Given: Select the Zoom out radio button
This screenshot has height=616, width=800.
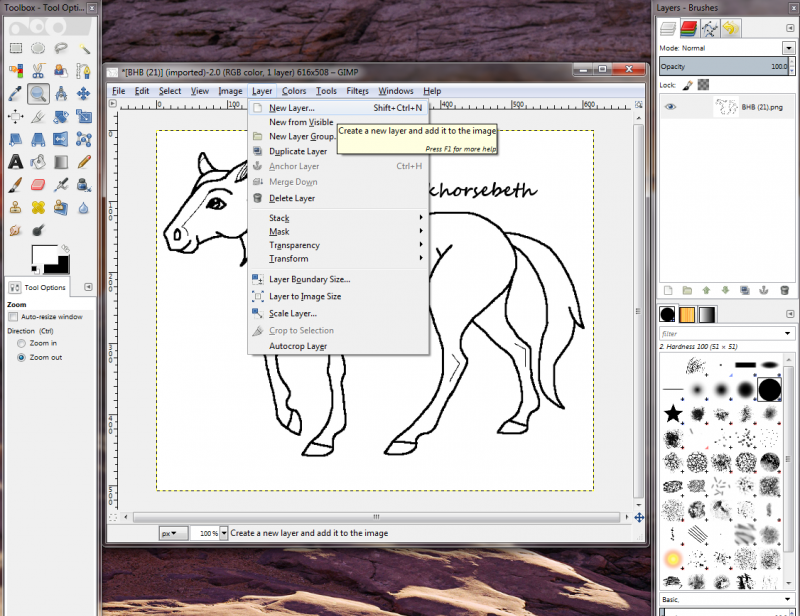Looking at the screenshot, I should pyautogui.click(x=21, y=358).
